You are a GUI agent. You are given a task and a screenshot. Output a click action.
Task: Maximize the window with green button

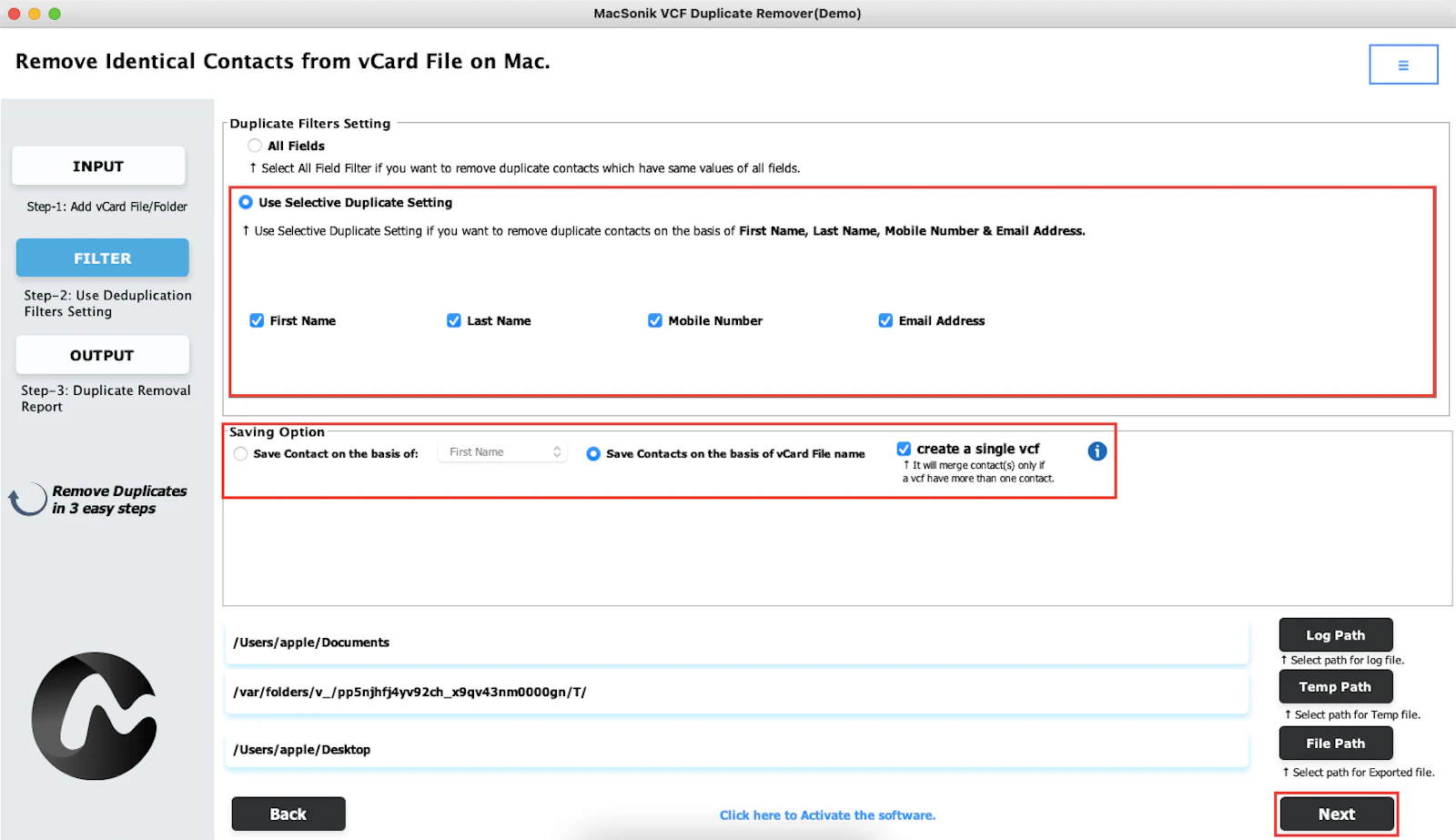[55, 14]
